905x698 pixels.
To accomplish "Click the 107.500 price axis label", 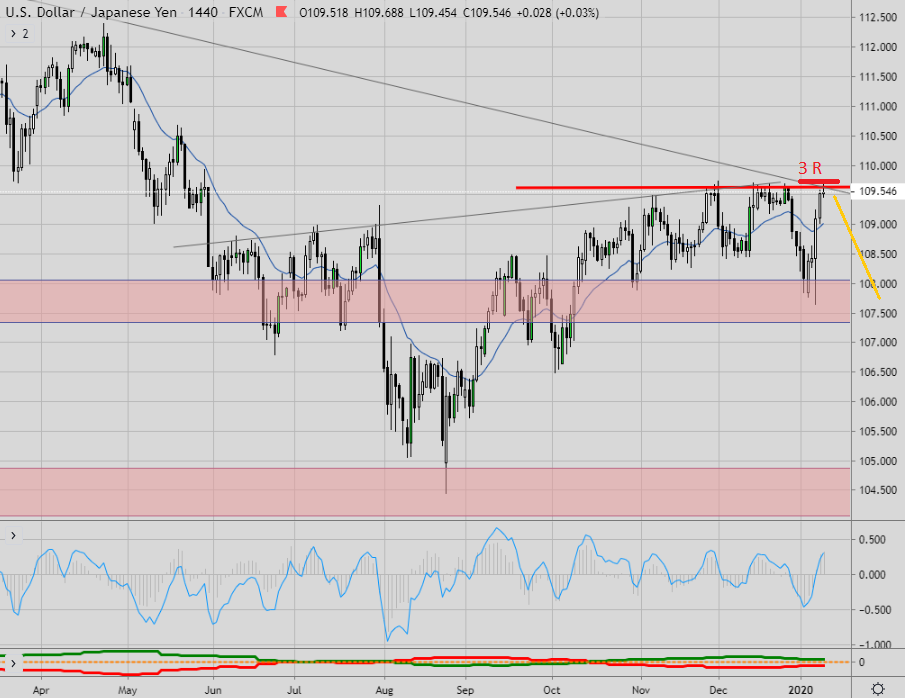I will (878, 313).
